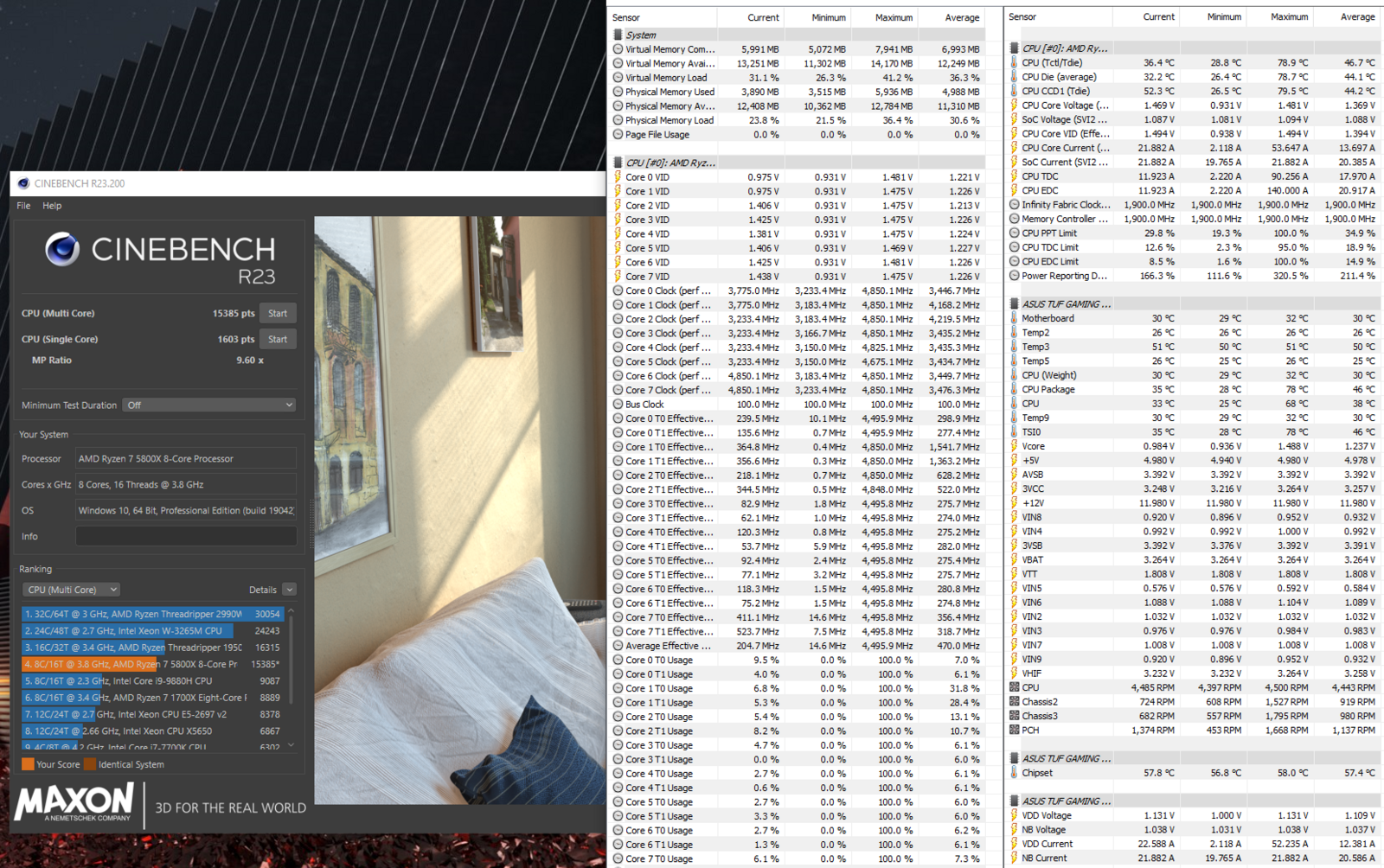Click the CPU fan RPM icon
This screenshot has height=868, width=1384.
pos(1014,687)
